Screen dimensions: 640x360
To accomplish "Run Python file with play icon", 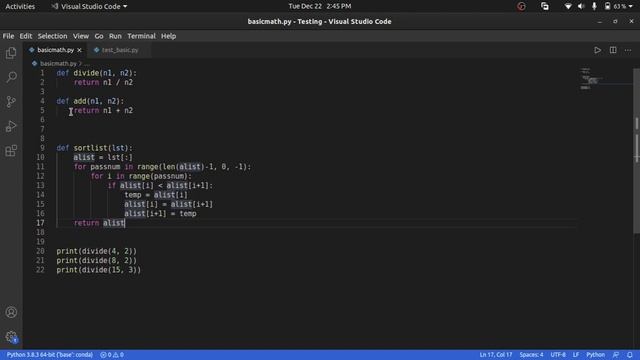I will click(x=597, y=50).
